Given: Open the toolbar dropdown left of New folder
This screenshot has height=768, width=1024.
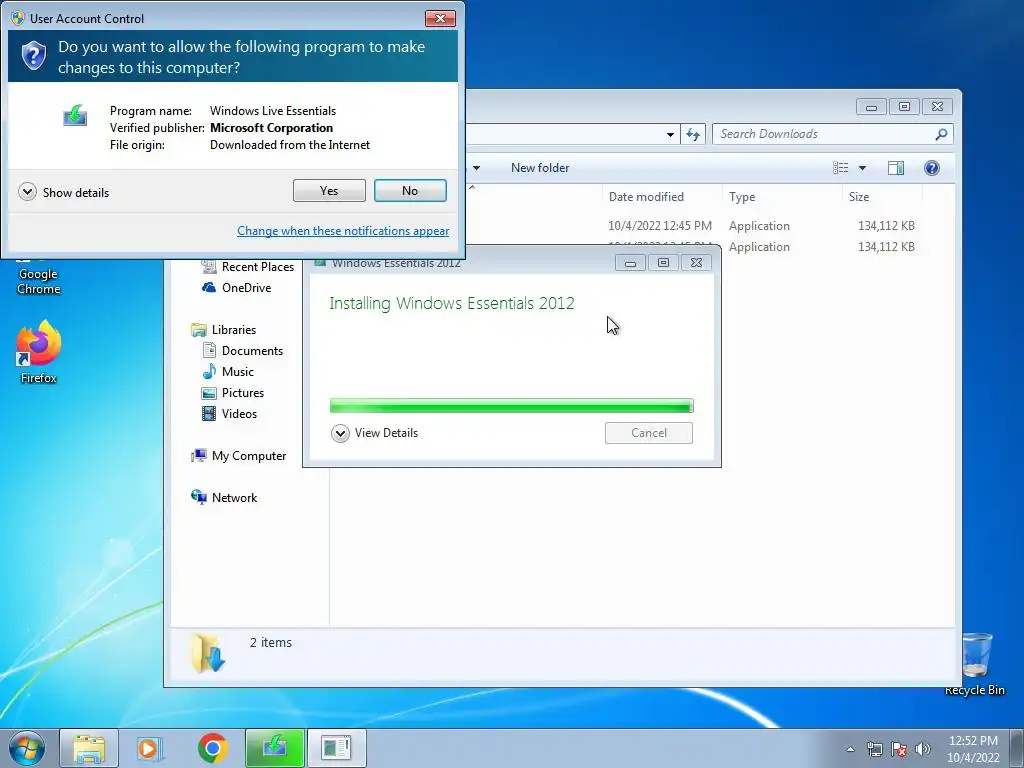Looking at the screenshot, I should [x=477, y=168].
